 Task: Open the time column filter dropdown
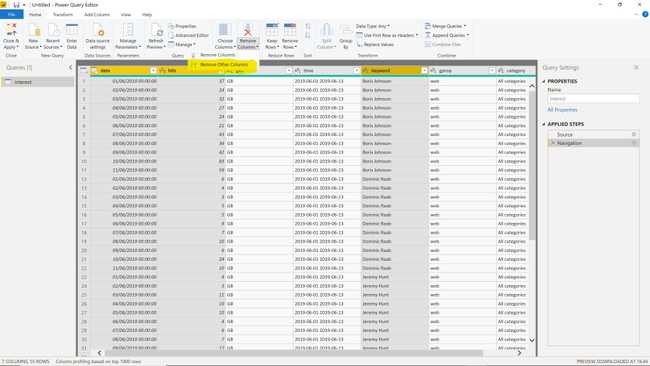pyautogui.click(x=357, y=71)
